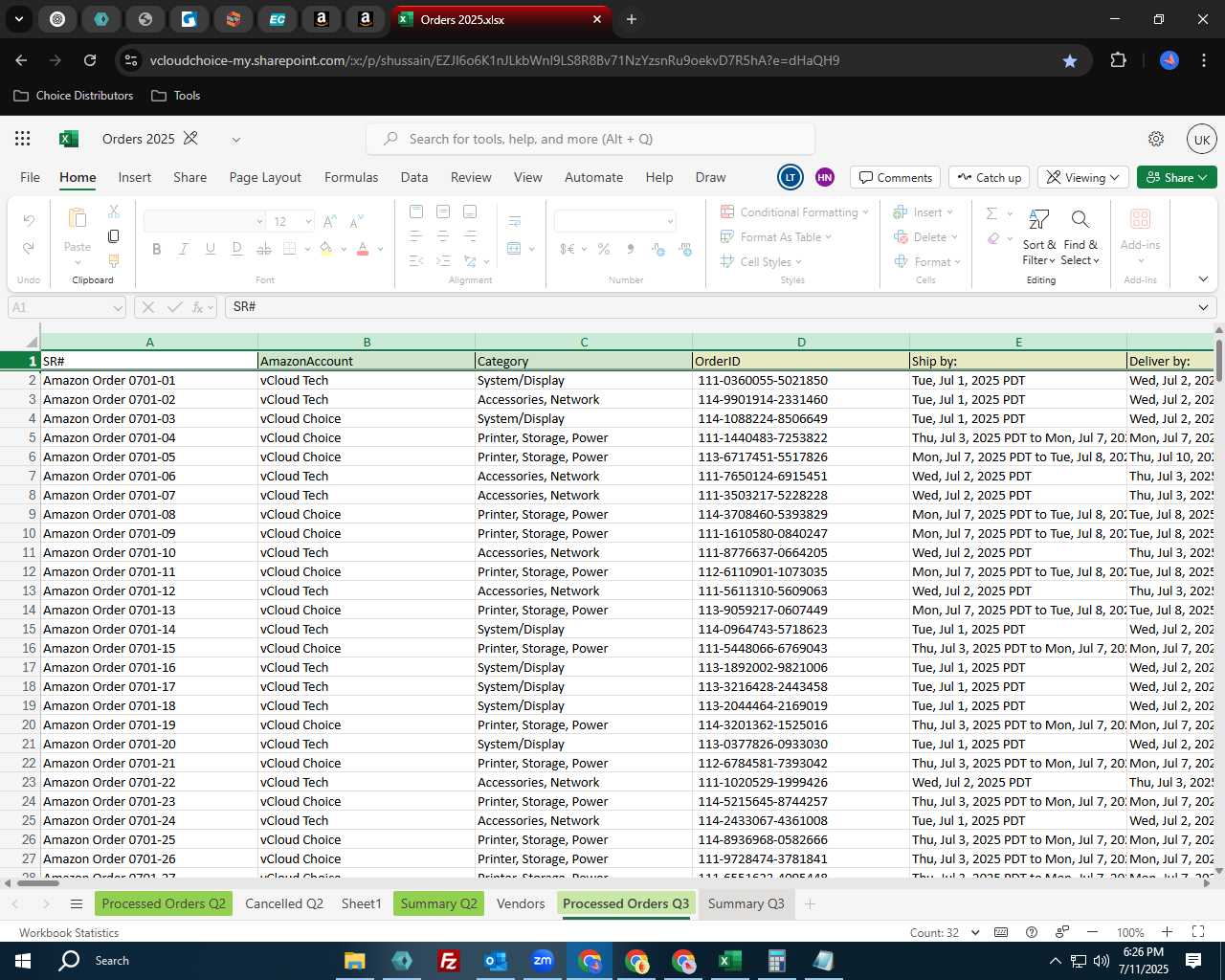Open the Microsoft 365 app launcher
The image size is (1225, 980).
pos(23,139)
